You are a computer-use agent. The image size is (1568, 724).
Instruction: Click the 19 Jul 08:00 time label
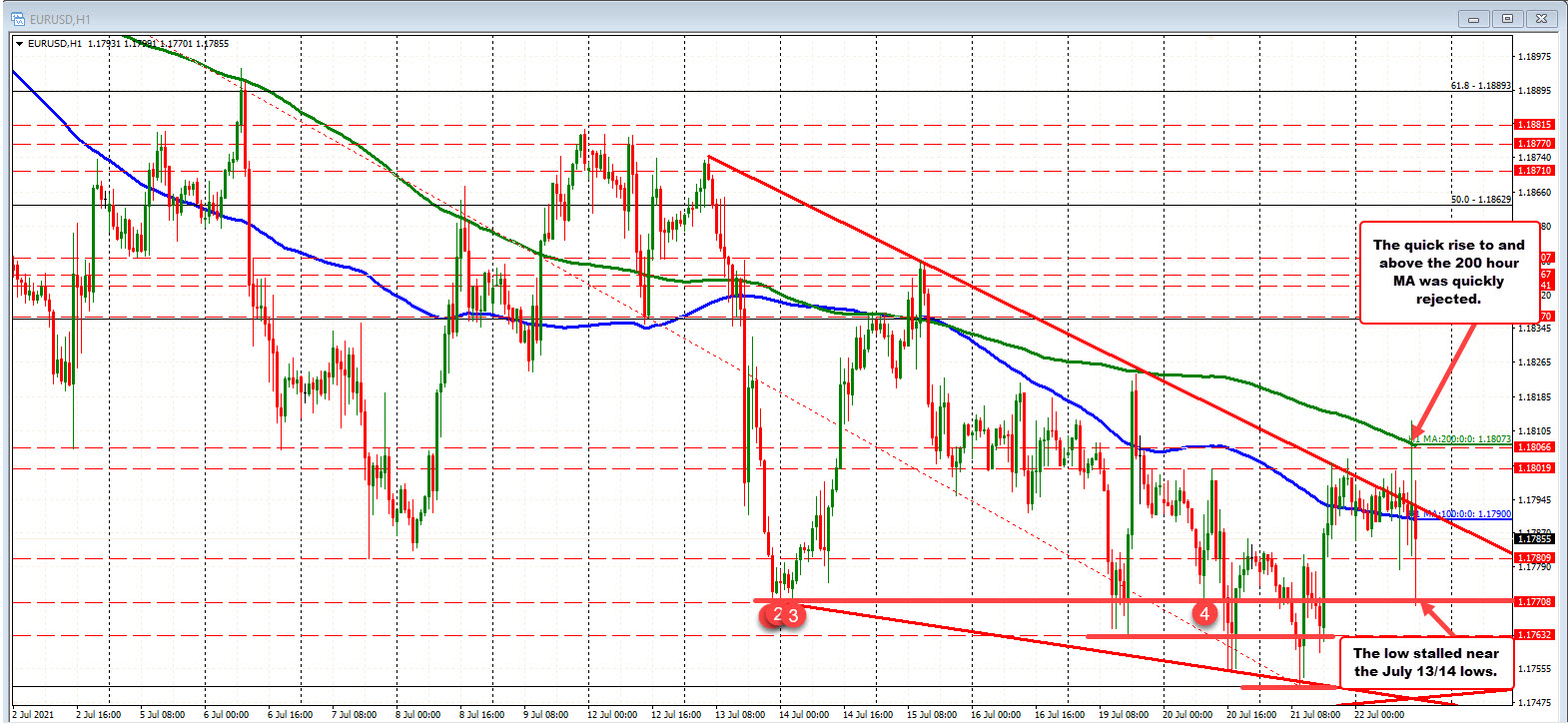click(x=1124, y=715)
